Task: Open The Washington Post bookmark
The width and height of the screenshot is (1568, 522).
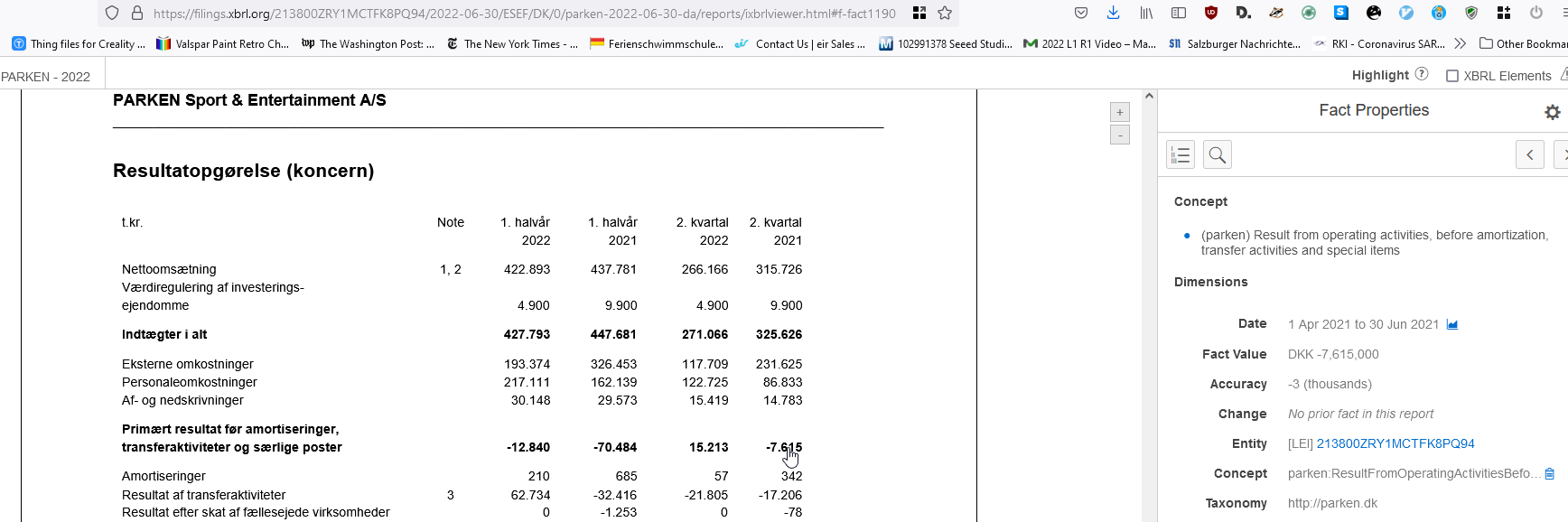Action: 369,43
